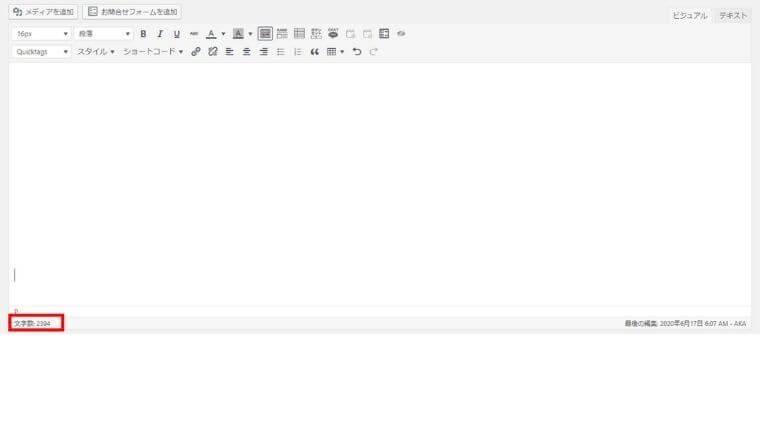
Task: Toggle bold formatting
Action: [143, 33]
